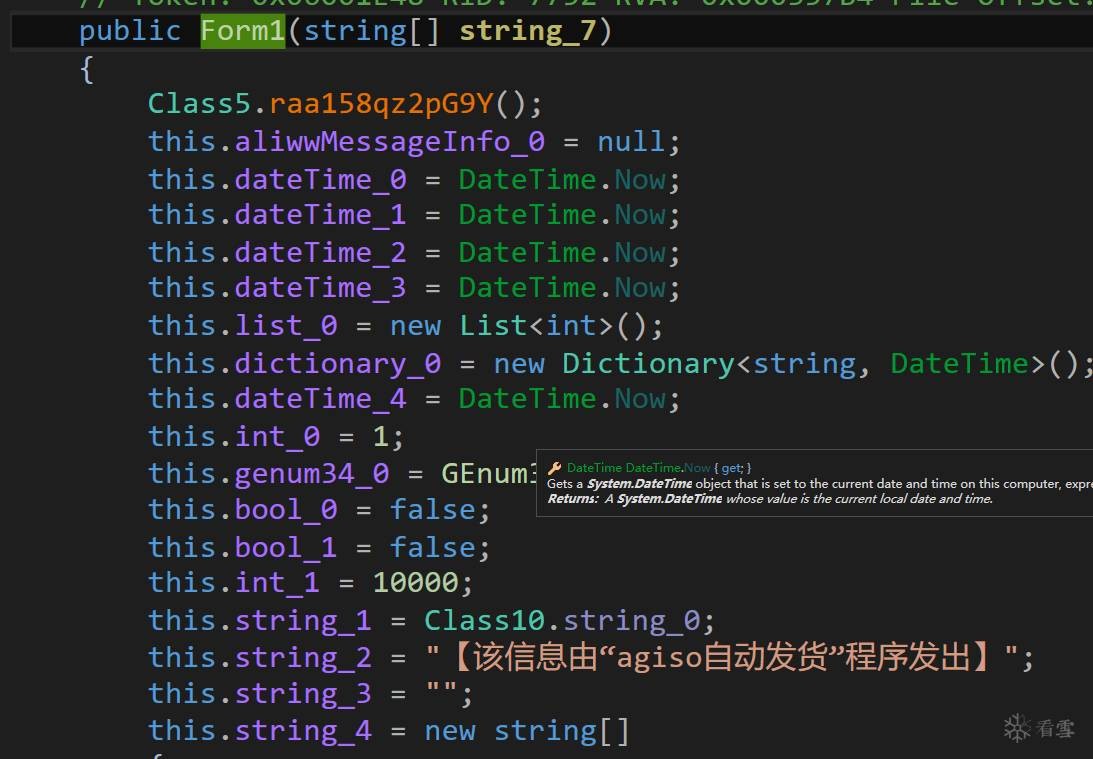Click string_0 member of Class10
The height and width of the screenshot is (759, 1093).
click(632, 621)
